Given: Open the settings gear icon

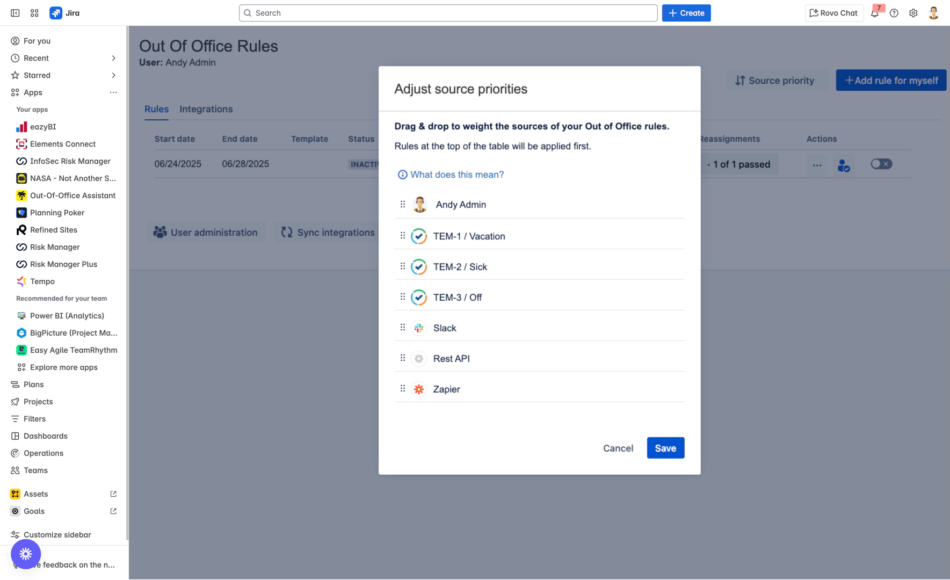Looking at the screenshot, I should click(x=913, y=13).
